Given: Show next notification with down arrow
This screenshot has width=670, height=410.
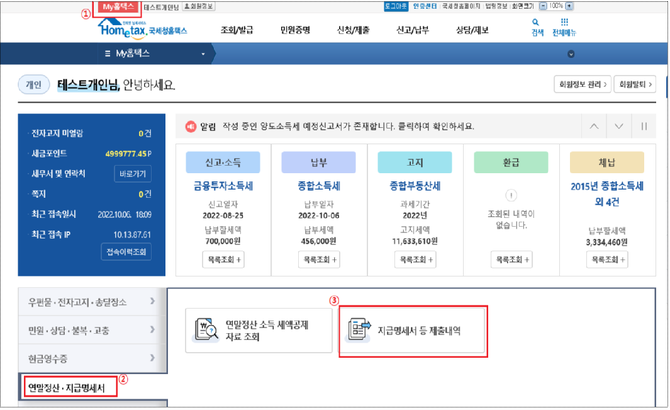Looking at the screenshot, I should (619, 126).
